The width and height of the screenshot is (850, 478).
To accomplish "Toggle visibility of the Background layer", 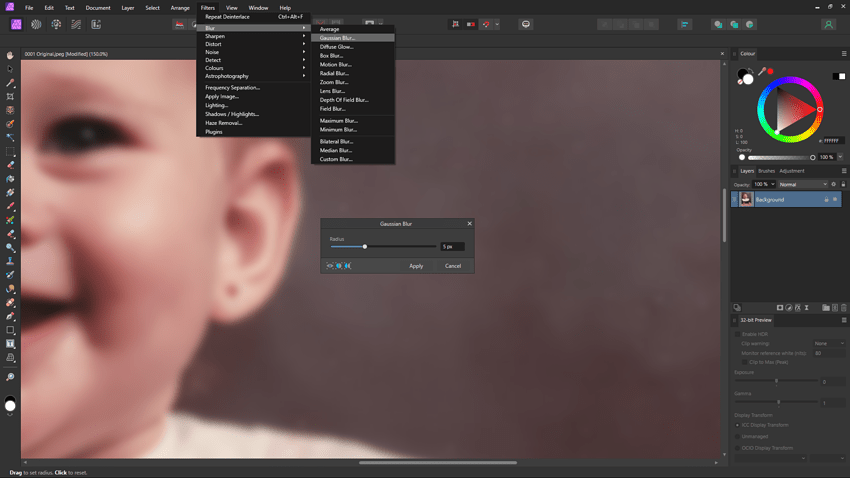I will [x=835, y=200].
